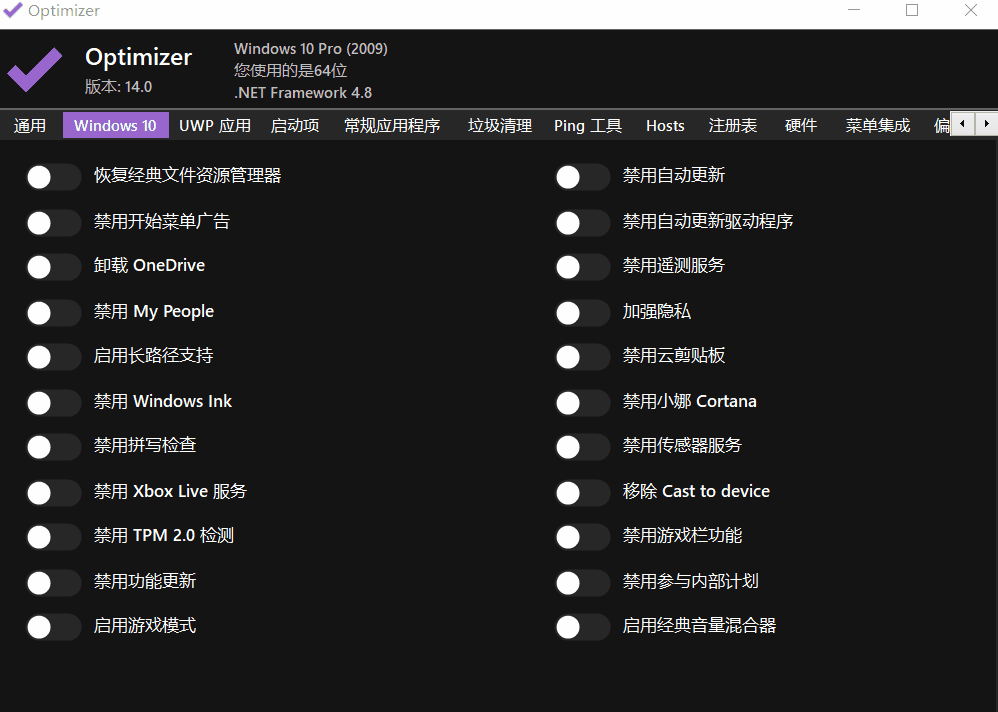Image resolution: width=998 pixels, height=712 pixels.
Task: Go to 常规应用程序 tab
Action: click(x=392, y=125)
